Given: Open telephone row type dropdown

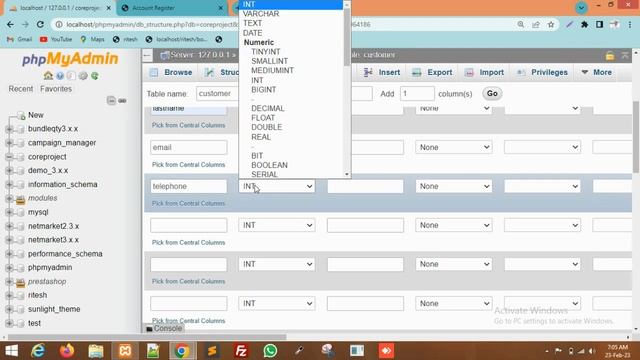Looking at the screenshot, I should [x=277, y=186].
